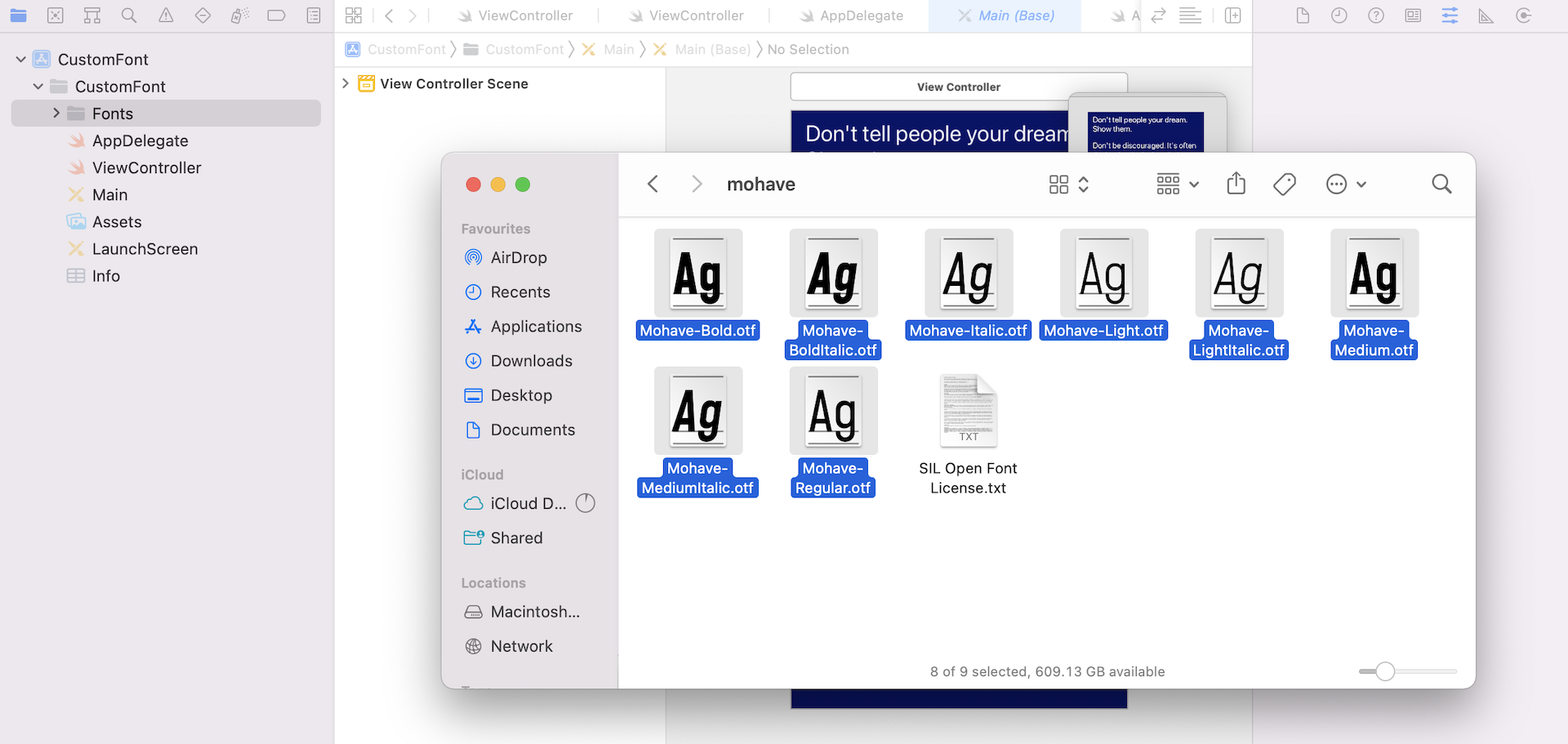Open the Finder group-by dropdown
Screen dimensions: 1568x744
coord(1177,185)
